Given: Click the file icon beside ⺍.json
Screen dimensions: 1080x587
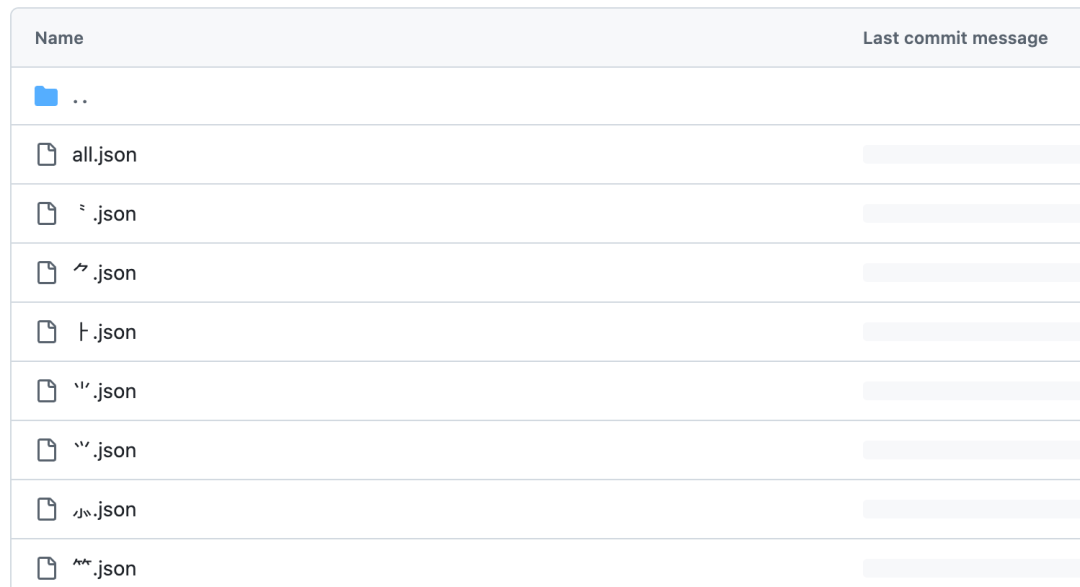Looking at the screenshot, I should 46,450.
